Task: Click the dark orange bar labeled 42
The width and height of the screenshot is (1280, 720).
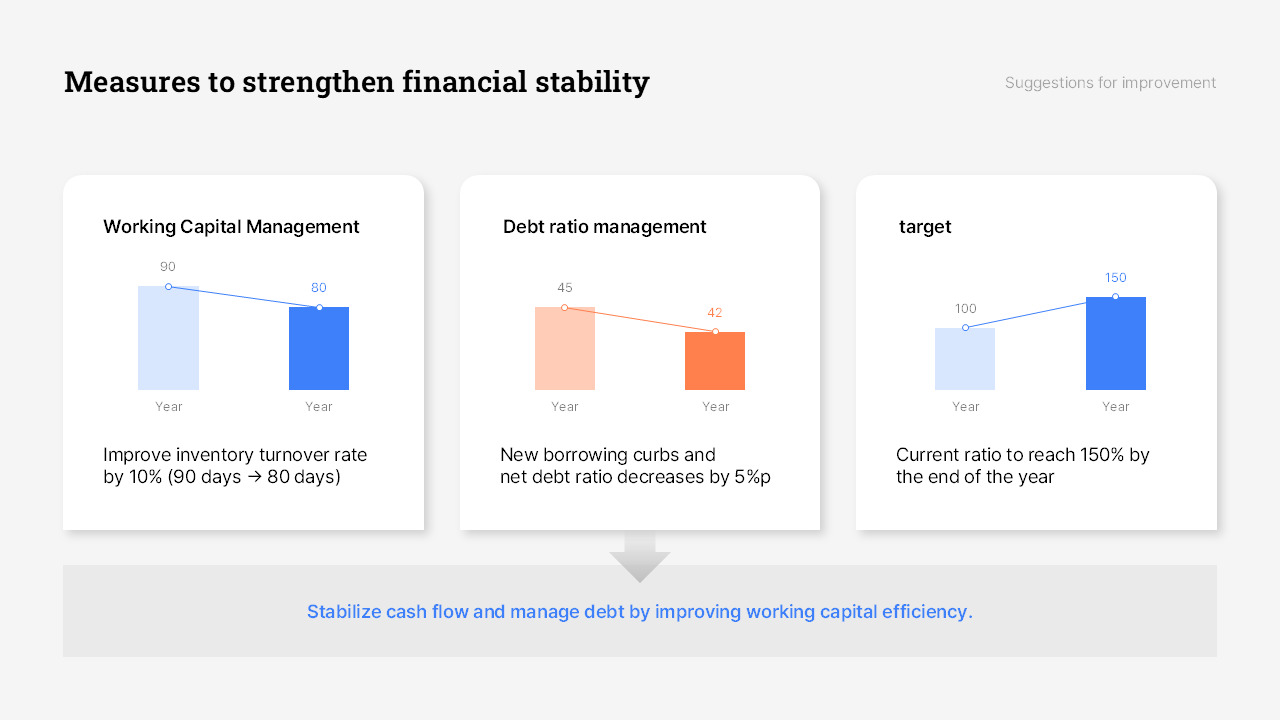Action: tap(715, 362)
